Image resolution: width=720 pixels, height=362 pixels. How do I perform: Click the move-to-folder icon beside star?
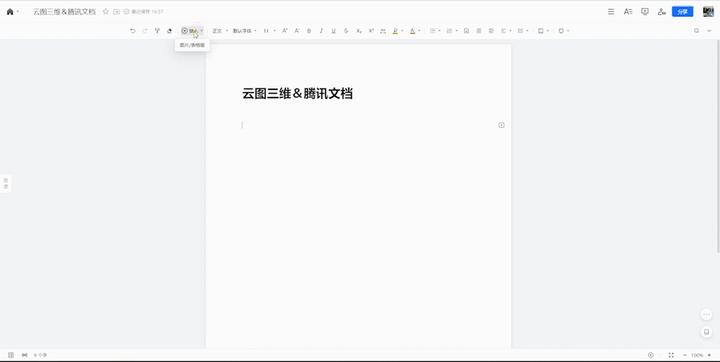click(x=117, y=11)
